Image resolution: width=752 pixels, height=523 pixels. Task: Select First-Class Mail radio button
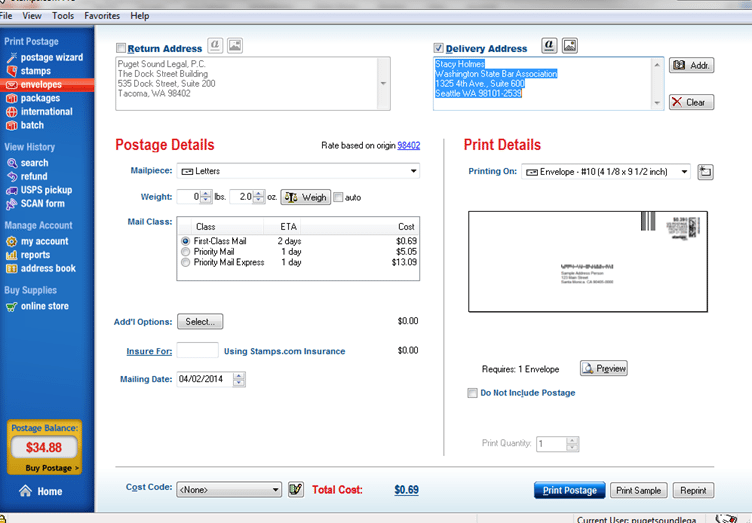185,241
